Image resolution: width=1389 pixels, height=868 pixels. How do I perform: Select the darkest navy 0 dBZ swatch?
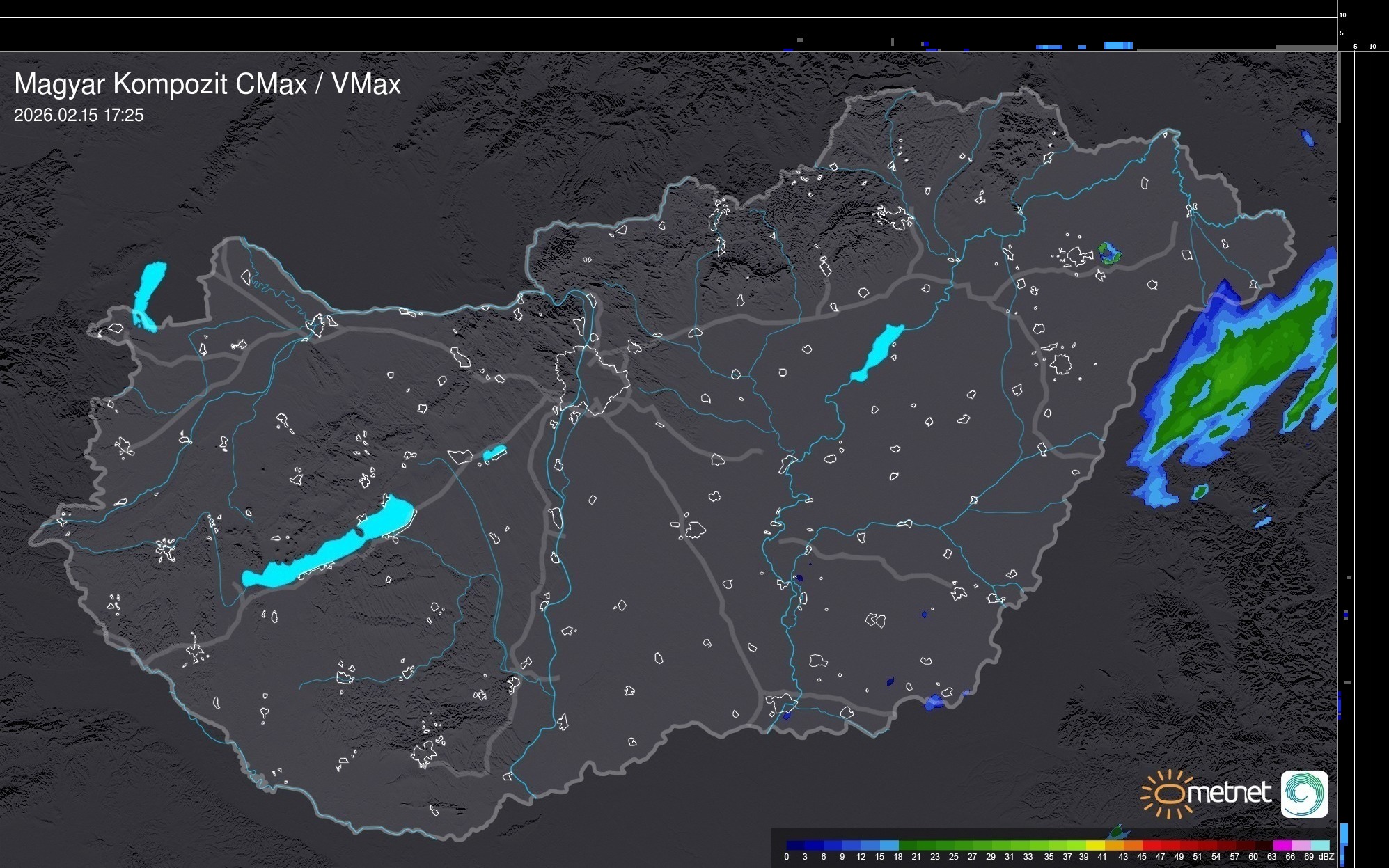click(796, 845)
